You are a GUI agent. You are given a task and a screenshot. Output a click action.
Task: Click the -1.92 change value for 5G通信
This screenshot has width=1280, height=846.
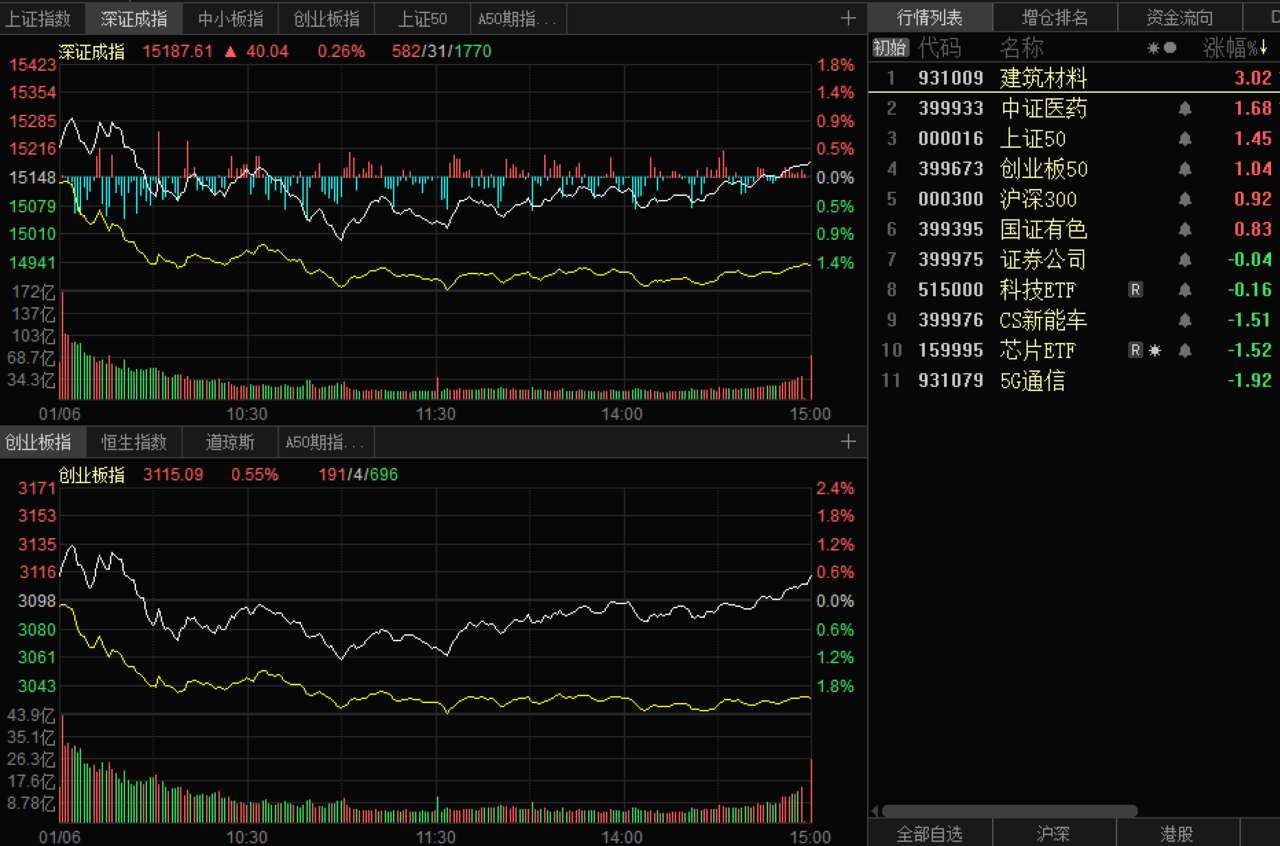click(x=1250, y=380)
